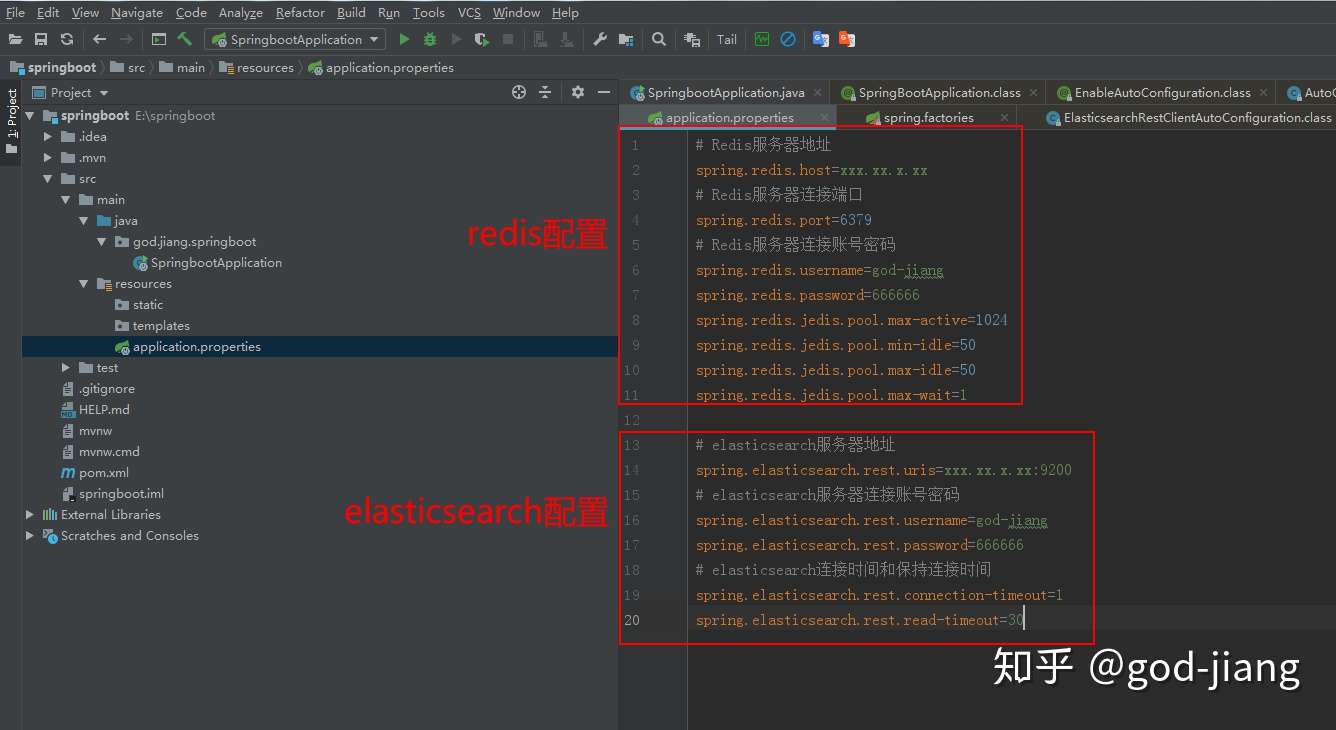Open the Tools menu
The image size is (1336, 730).
(428, 13)
